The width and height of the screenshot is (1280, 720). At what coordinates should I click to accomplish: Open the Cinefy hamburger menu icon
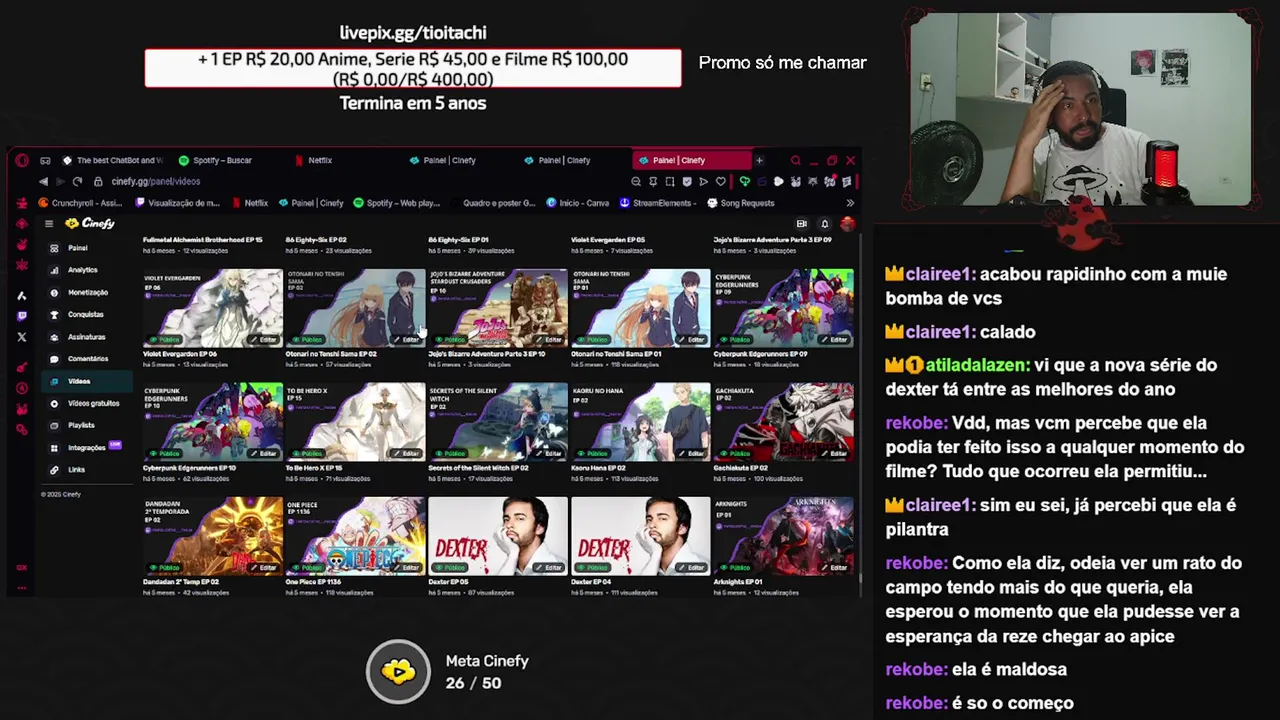point(48,224)
